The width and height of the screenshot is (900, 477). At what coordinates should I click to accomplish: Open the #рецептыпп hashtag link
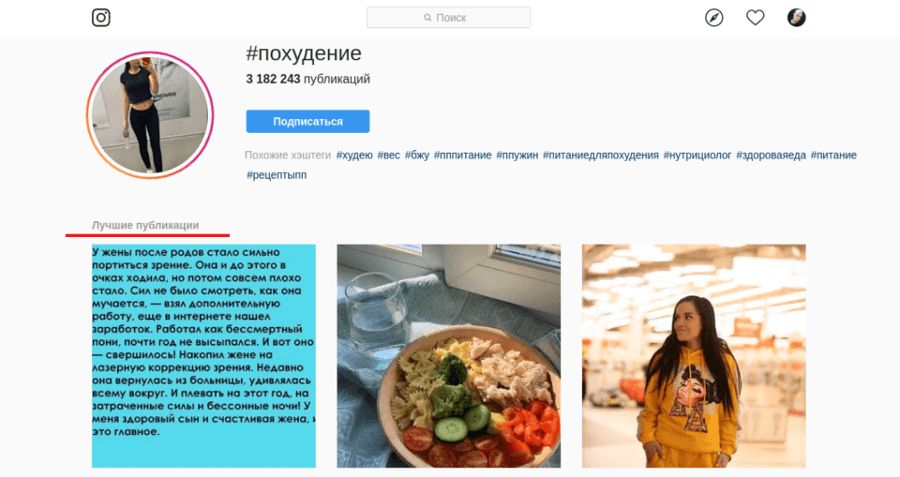click(x=277, y=174)
